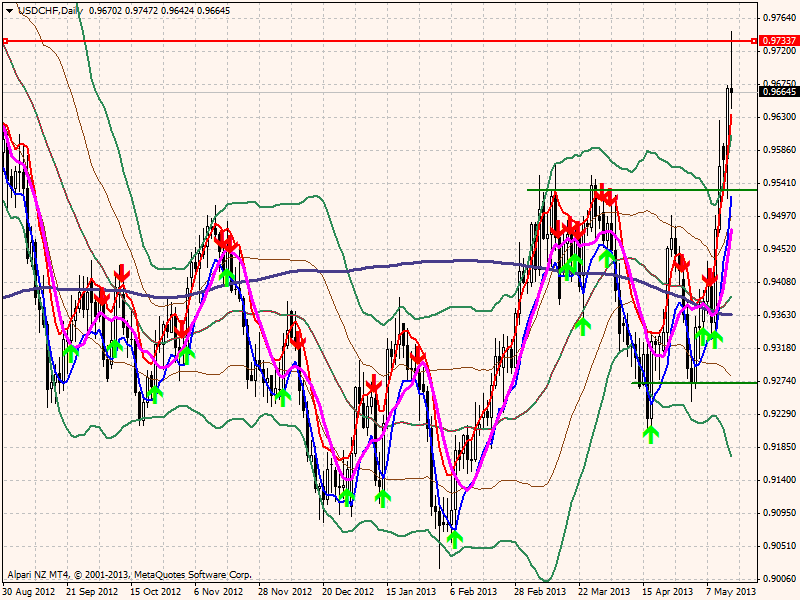The image size is (800, 600).
Task: Click the 0.92290 price axis label
Action: (x=779, y=414)
